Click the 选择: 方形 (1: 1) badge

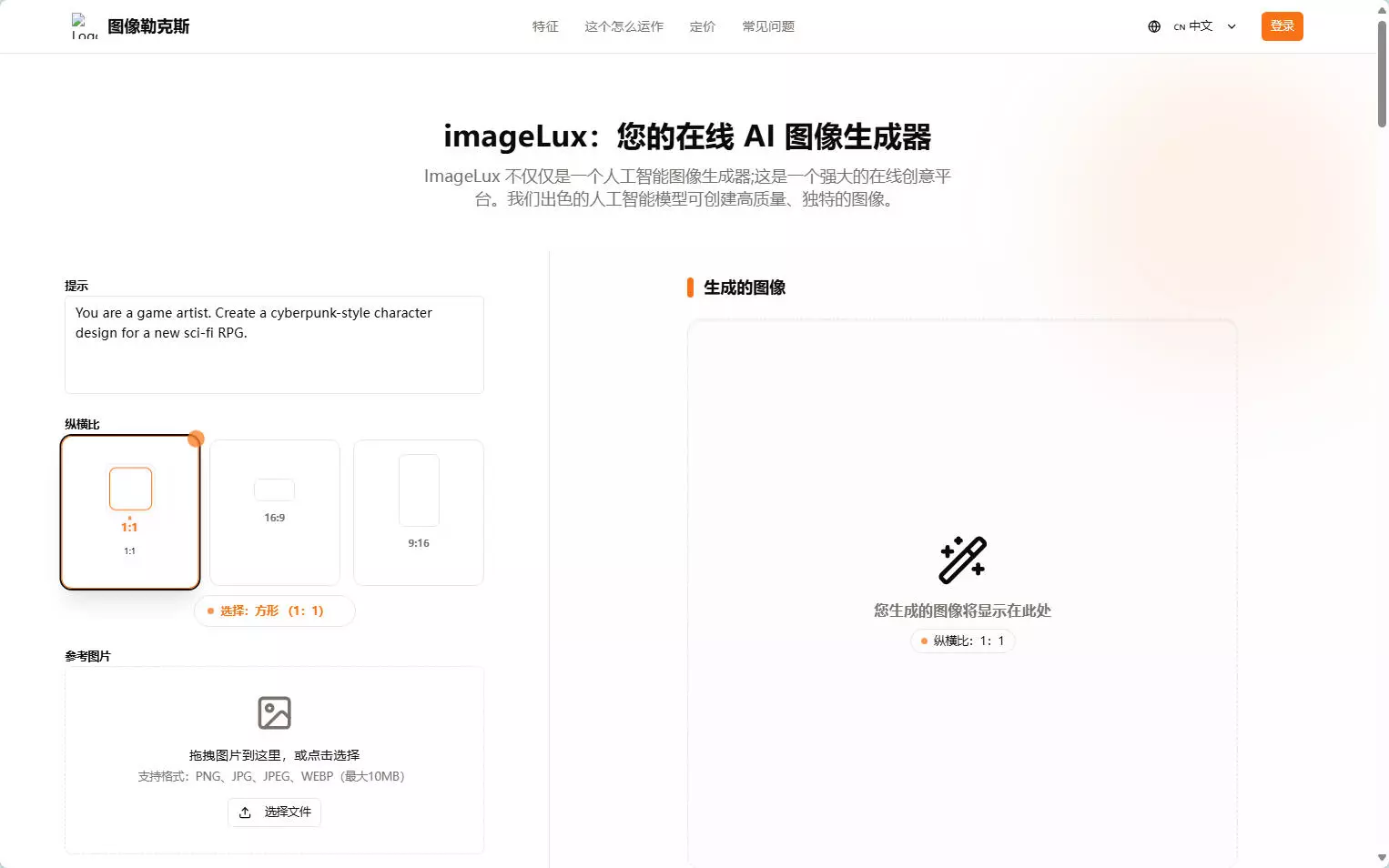274,611
